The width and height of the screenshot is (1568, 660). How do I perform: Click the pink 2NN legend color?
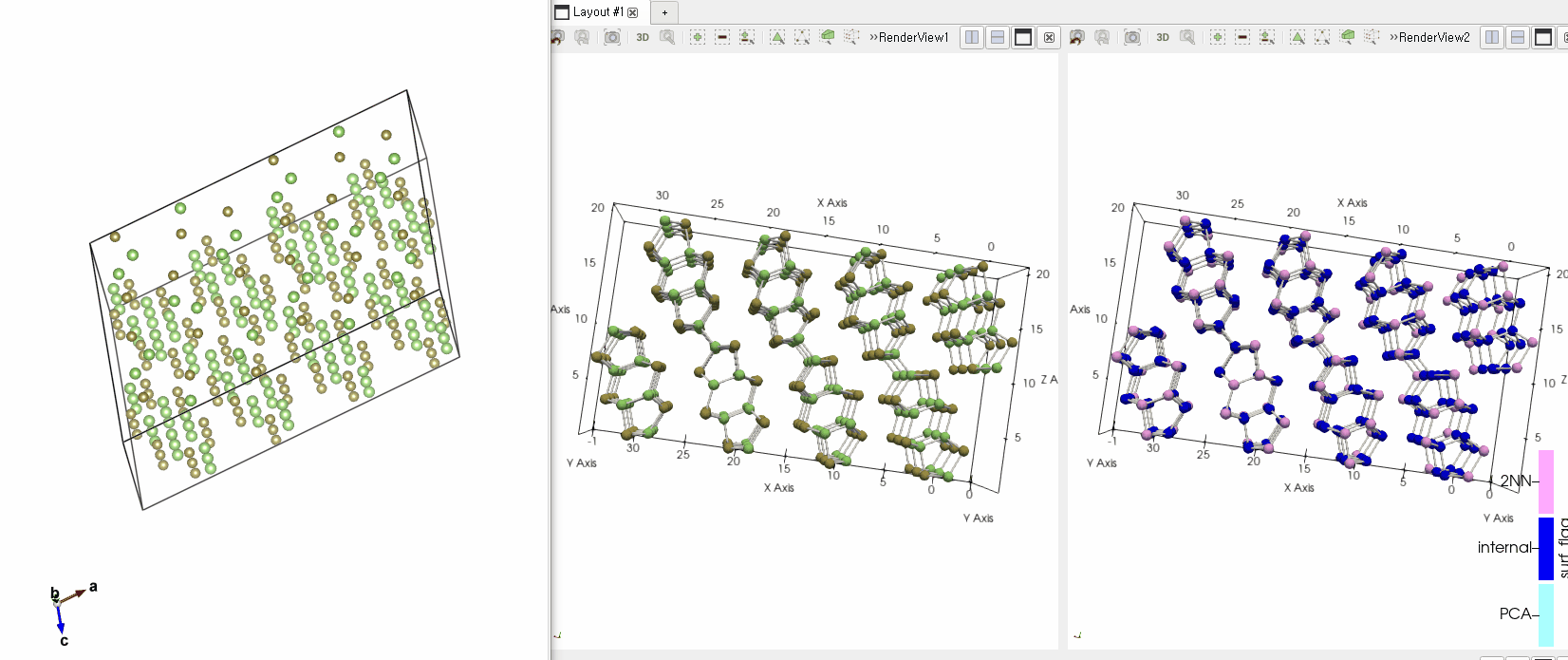click(x=1546, y=481)
